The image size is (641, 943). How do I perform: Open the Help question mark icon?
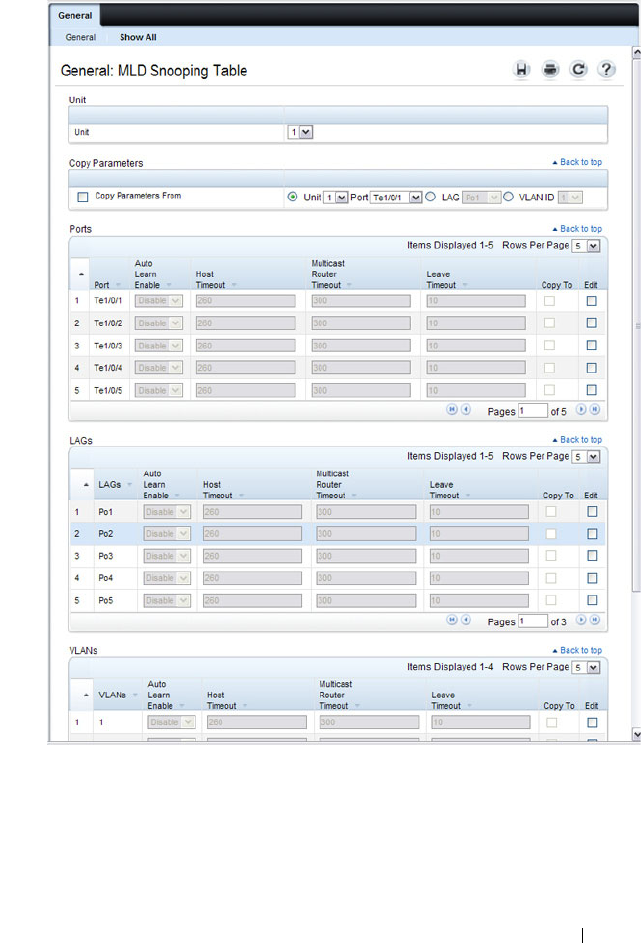pyautogui.click(x=606, y=70)
